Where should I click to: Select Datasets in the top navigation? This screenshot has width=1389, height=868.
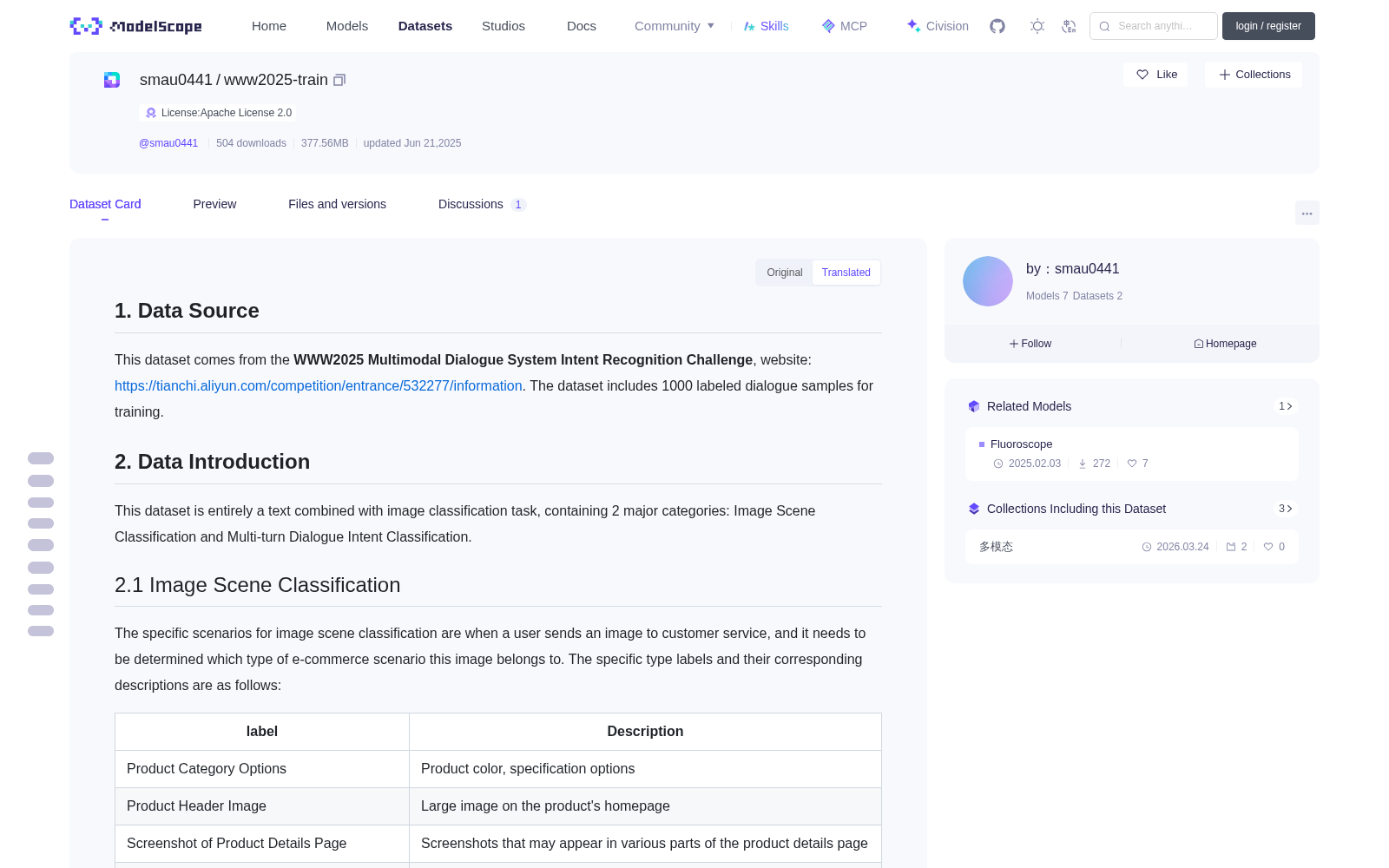pyautogui.click(x=425, y=26)
